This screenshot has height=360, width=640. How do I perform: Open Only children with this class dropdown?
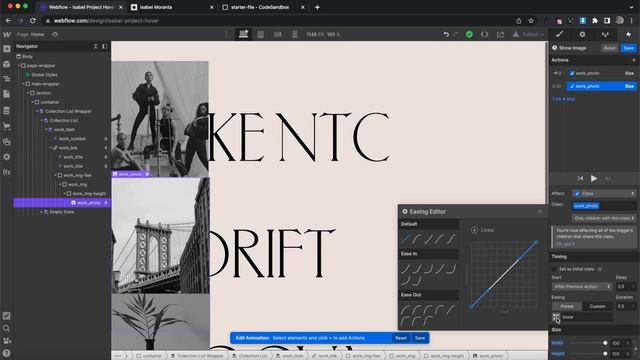(x=604, y=218)
